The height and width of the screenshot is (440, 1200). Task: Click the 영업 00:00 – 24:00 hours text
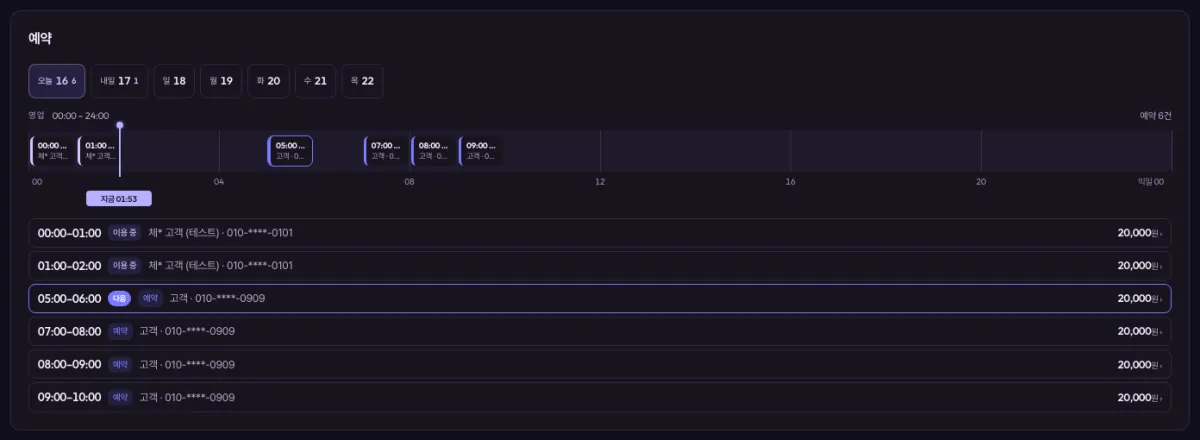[69, 116]
